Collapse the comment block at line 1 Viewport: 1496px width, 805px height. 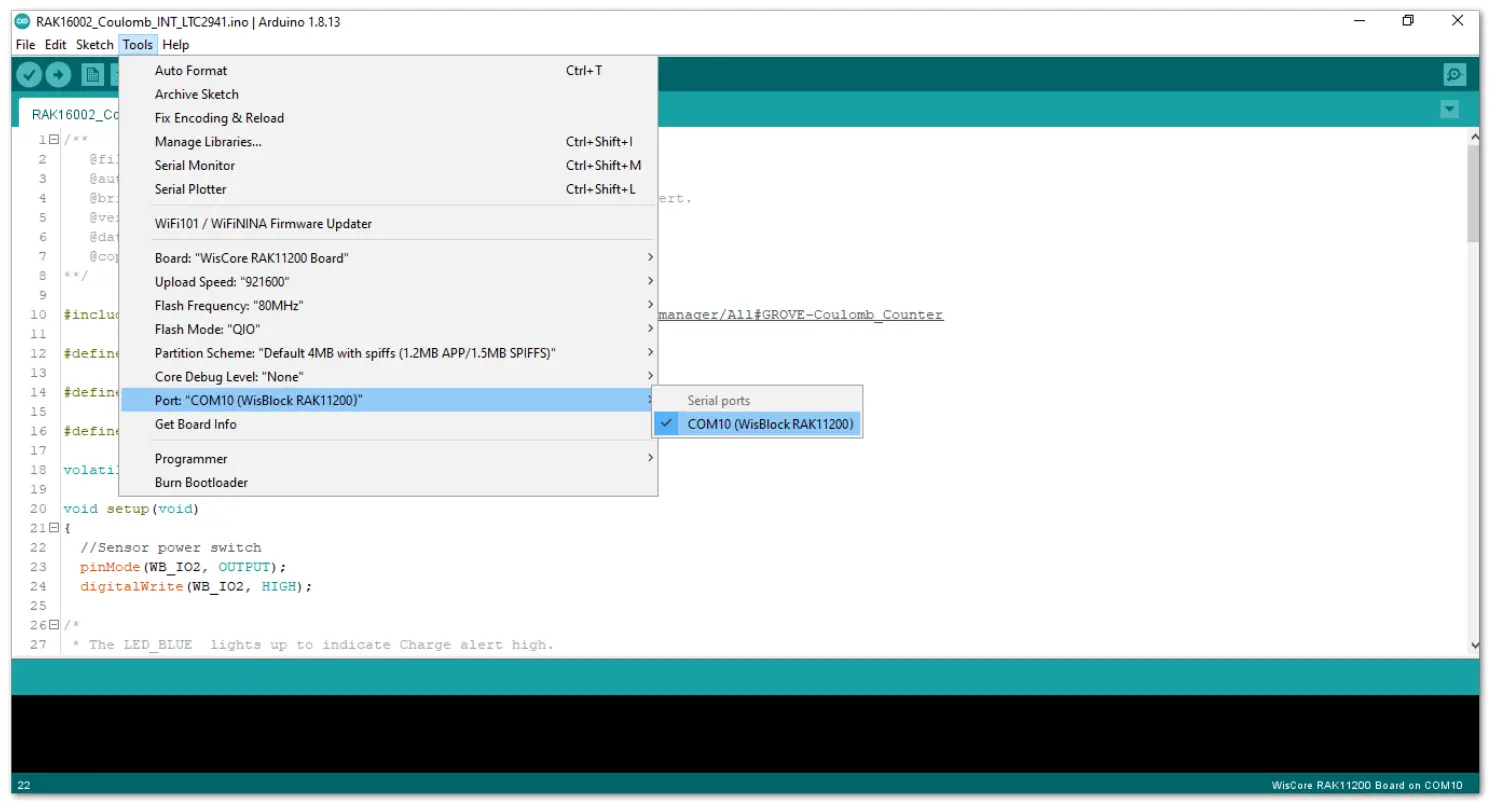tap(54, 140)
